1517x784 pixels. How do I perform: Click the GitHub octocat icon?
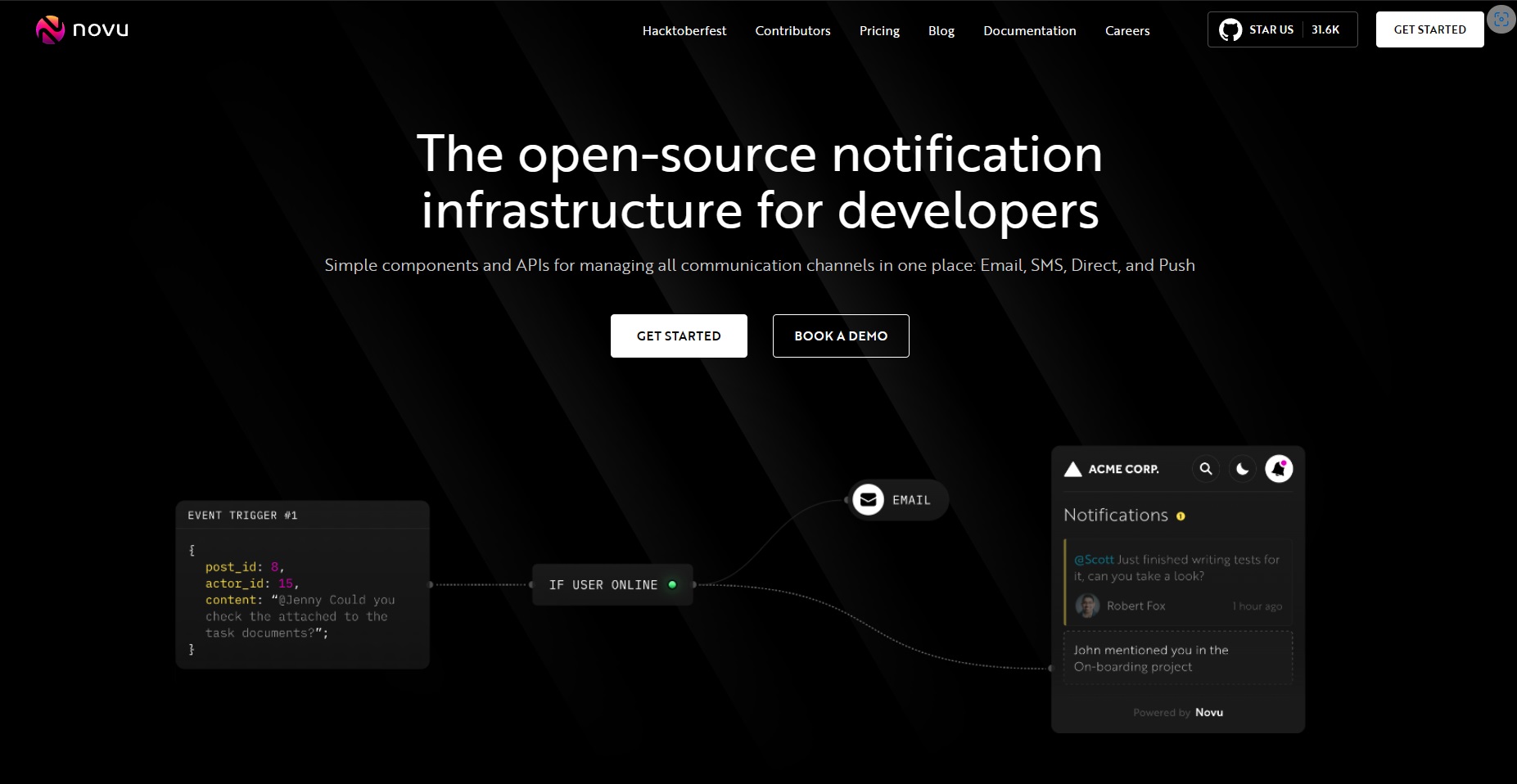pos(1230,29)
